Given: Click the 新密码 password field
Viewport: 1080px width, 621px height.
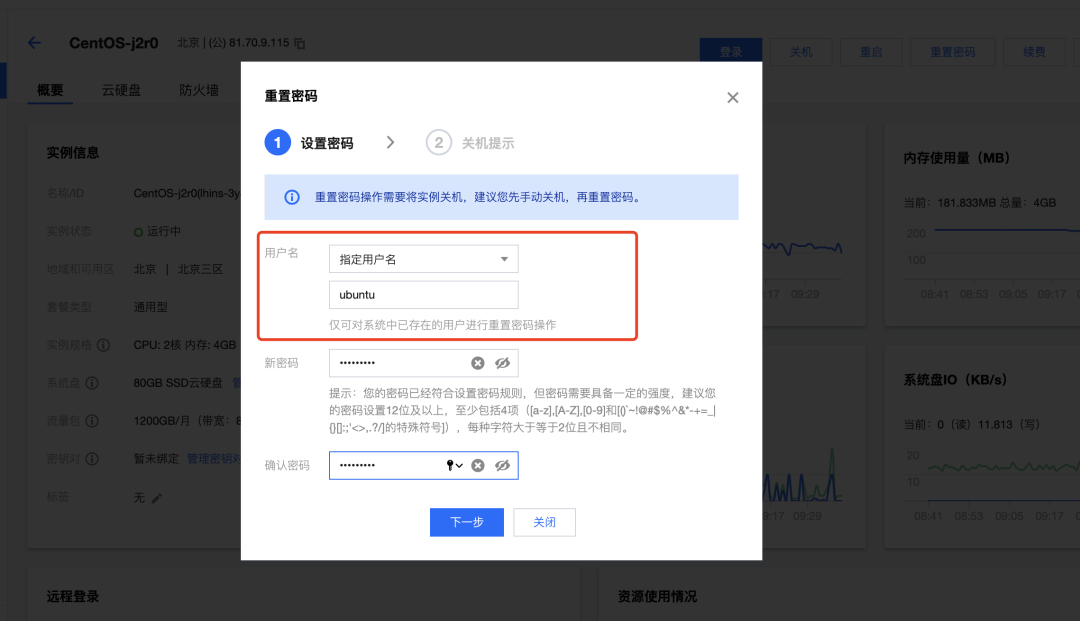Looking at the screenshot, I should [424, 363].
